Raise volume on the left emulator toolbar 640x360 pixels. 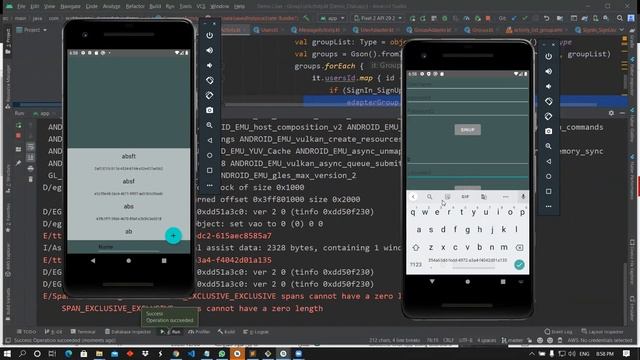[x=209, y=50]
